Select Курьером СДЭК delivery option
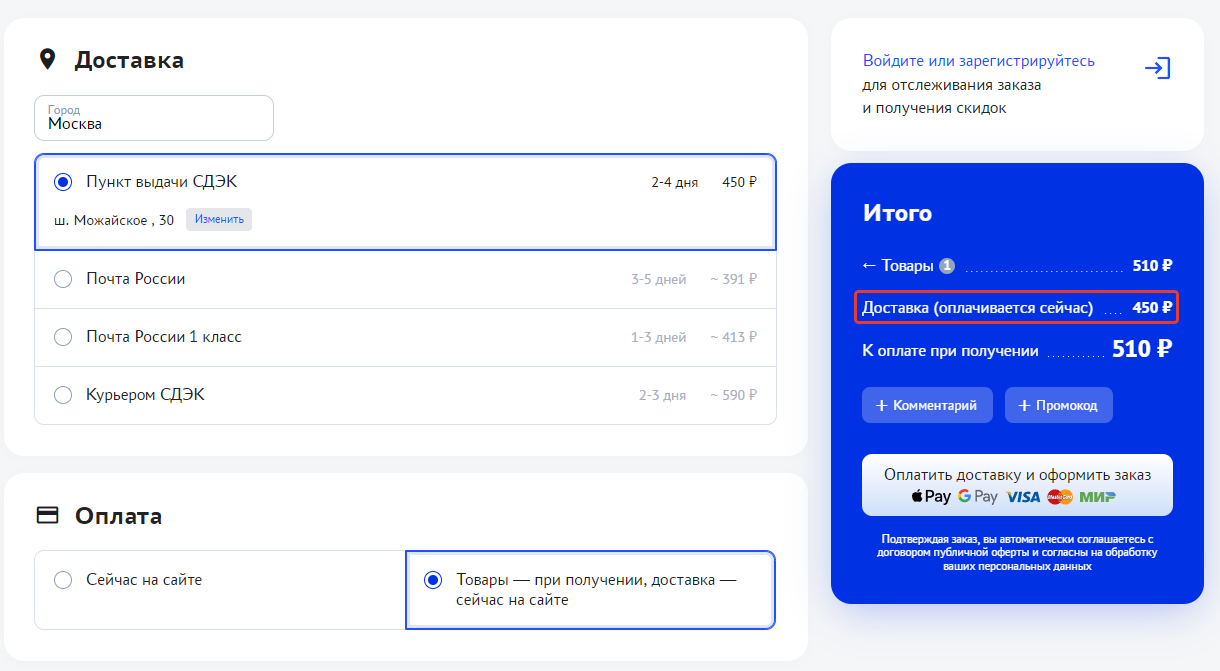This screenshot has width=1220, height=671. [x=63, y=395]
